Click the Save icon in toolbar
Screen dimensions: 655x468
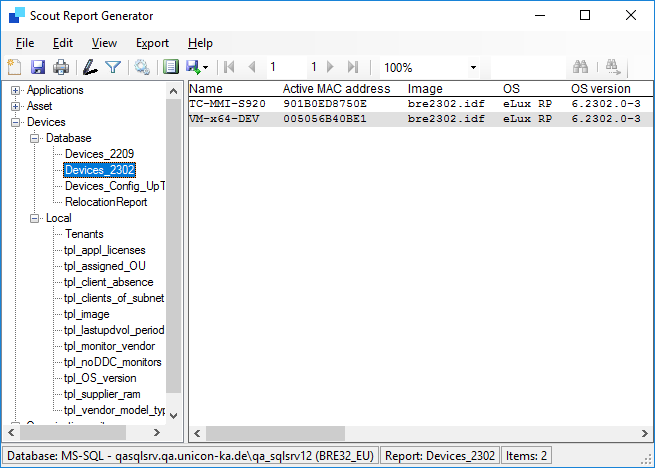click(x=38, y=67)
